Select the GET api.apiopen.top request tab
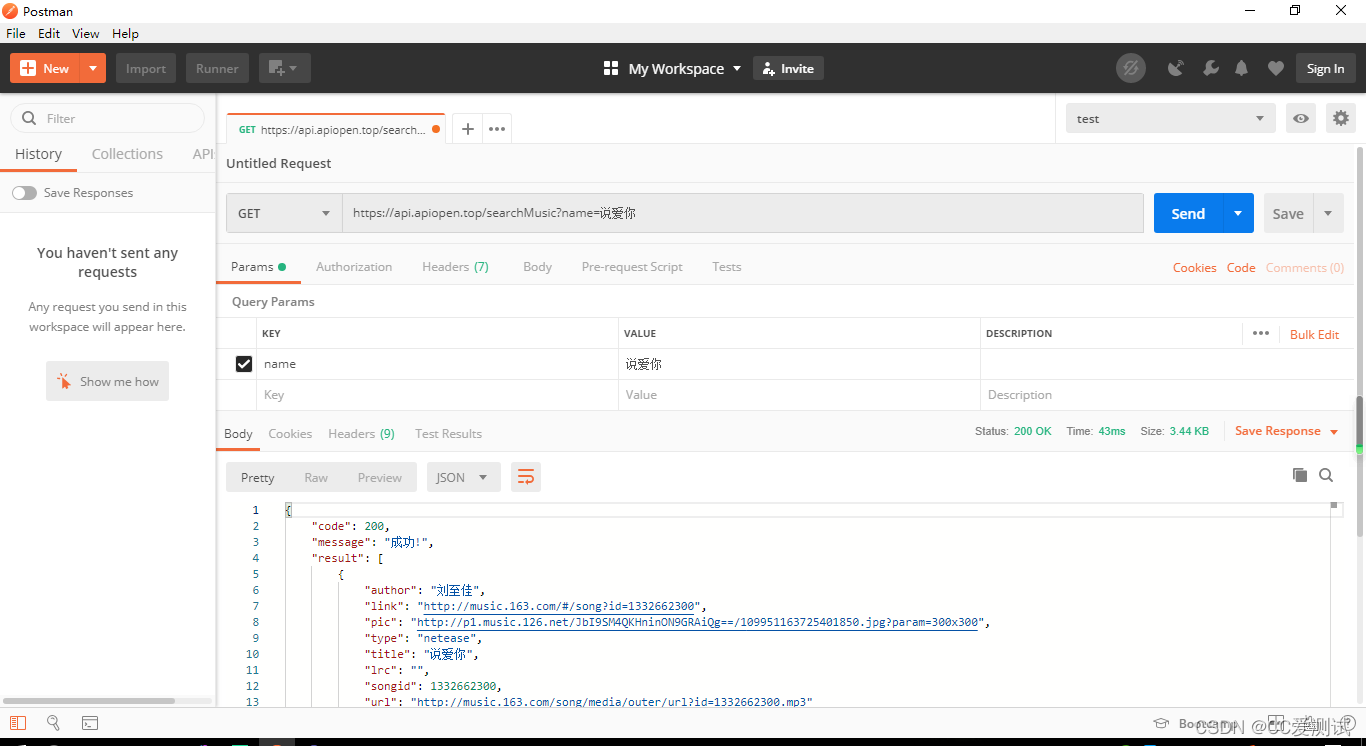Screen dimensions: 1366x746 pyautogui.click(x=335, y=129)
